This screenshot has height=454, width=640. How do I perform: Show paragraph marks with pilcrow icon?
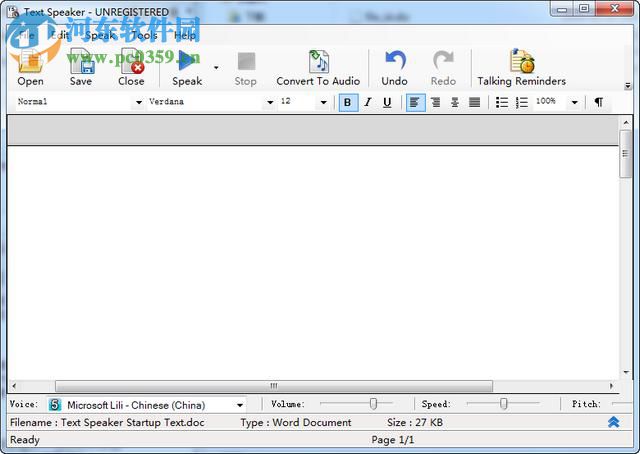point(598,102)
